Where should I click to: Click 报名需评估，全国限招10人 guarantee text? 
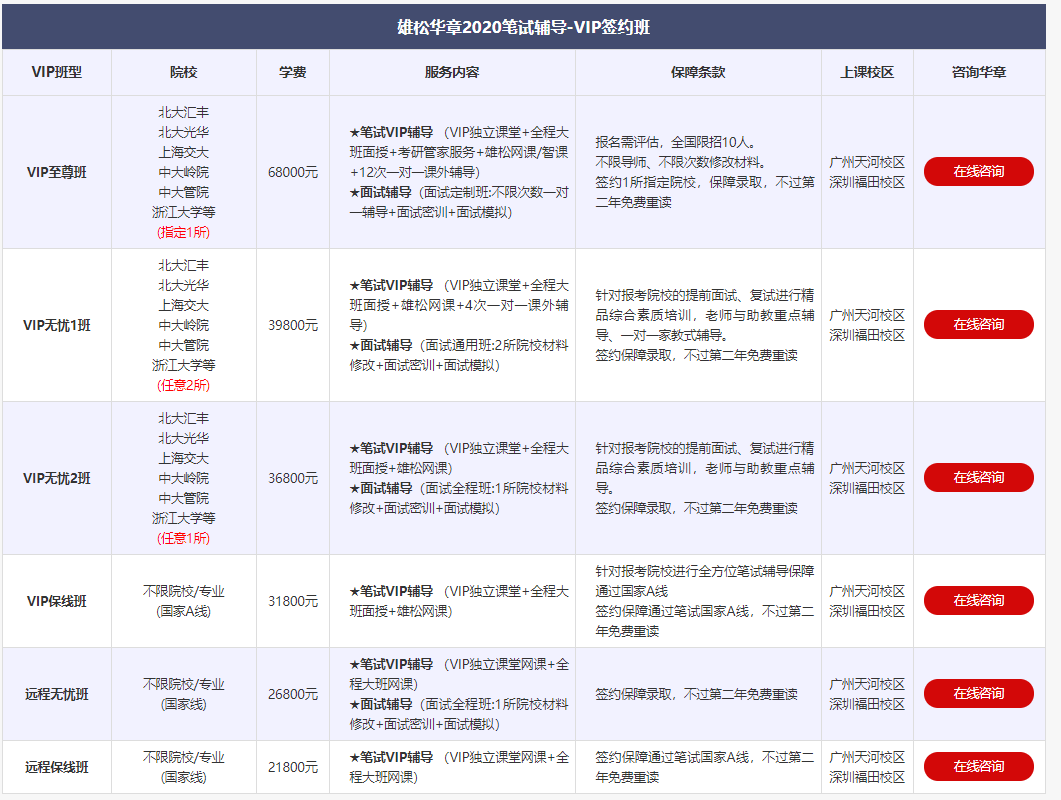tap(675, 142)
